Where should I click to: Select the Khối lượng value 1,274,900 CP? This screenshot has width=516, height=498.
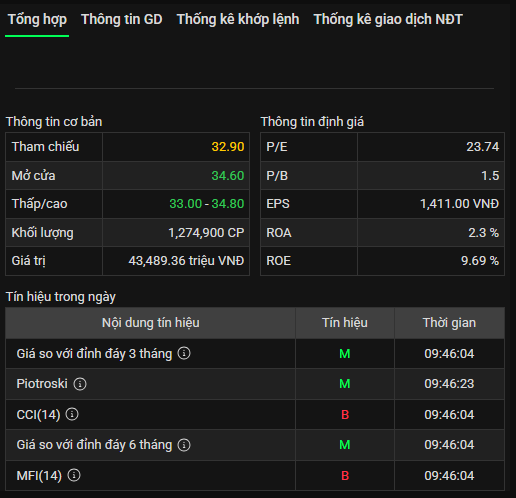coord(206,233)
